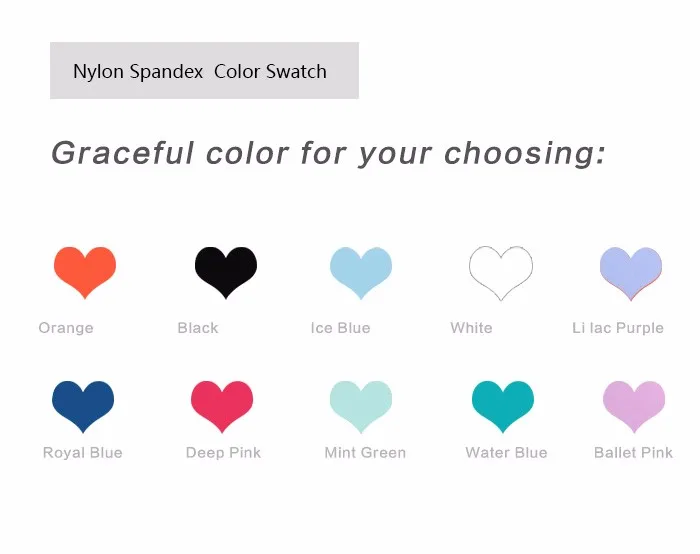Click the Black color label
700x554 pixels.
click(x=198, y=328)
